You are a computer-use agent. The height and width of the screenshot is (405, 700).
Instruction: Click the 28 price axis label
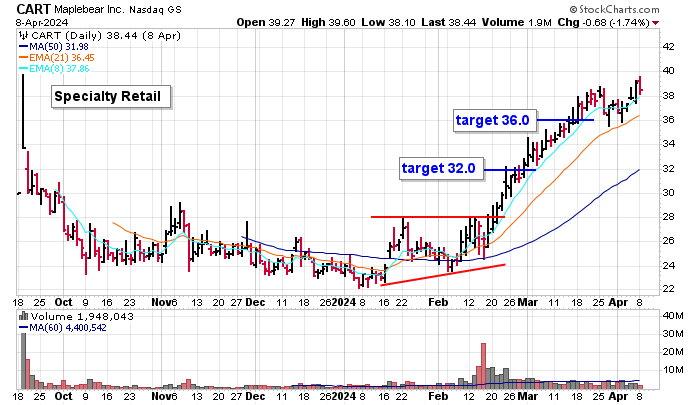pos(668,217)
